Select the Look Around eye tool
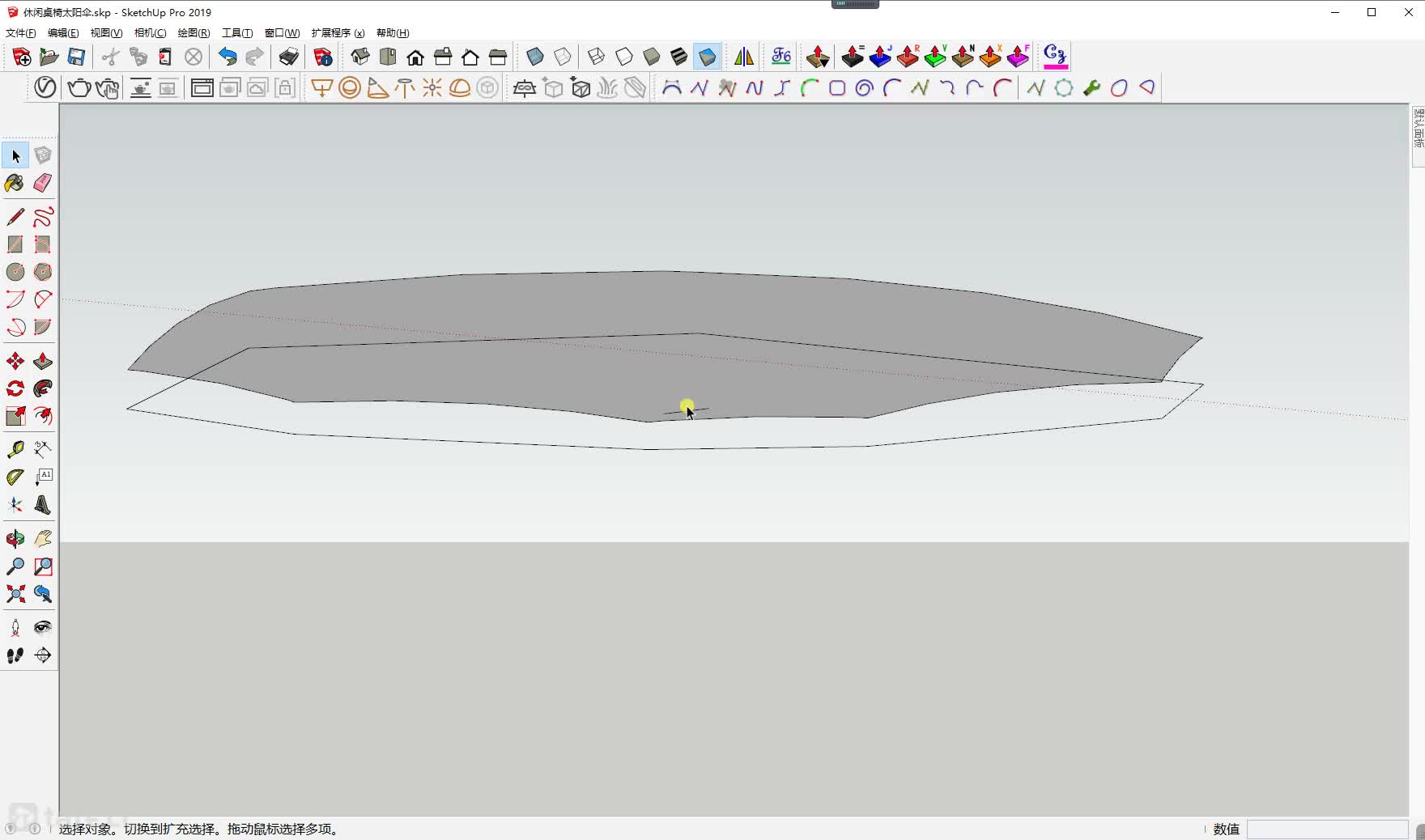This screenshot has height=840, width=1425. (43, 627)
